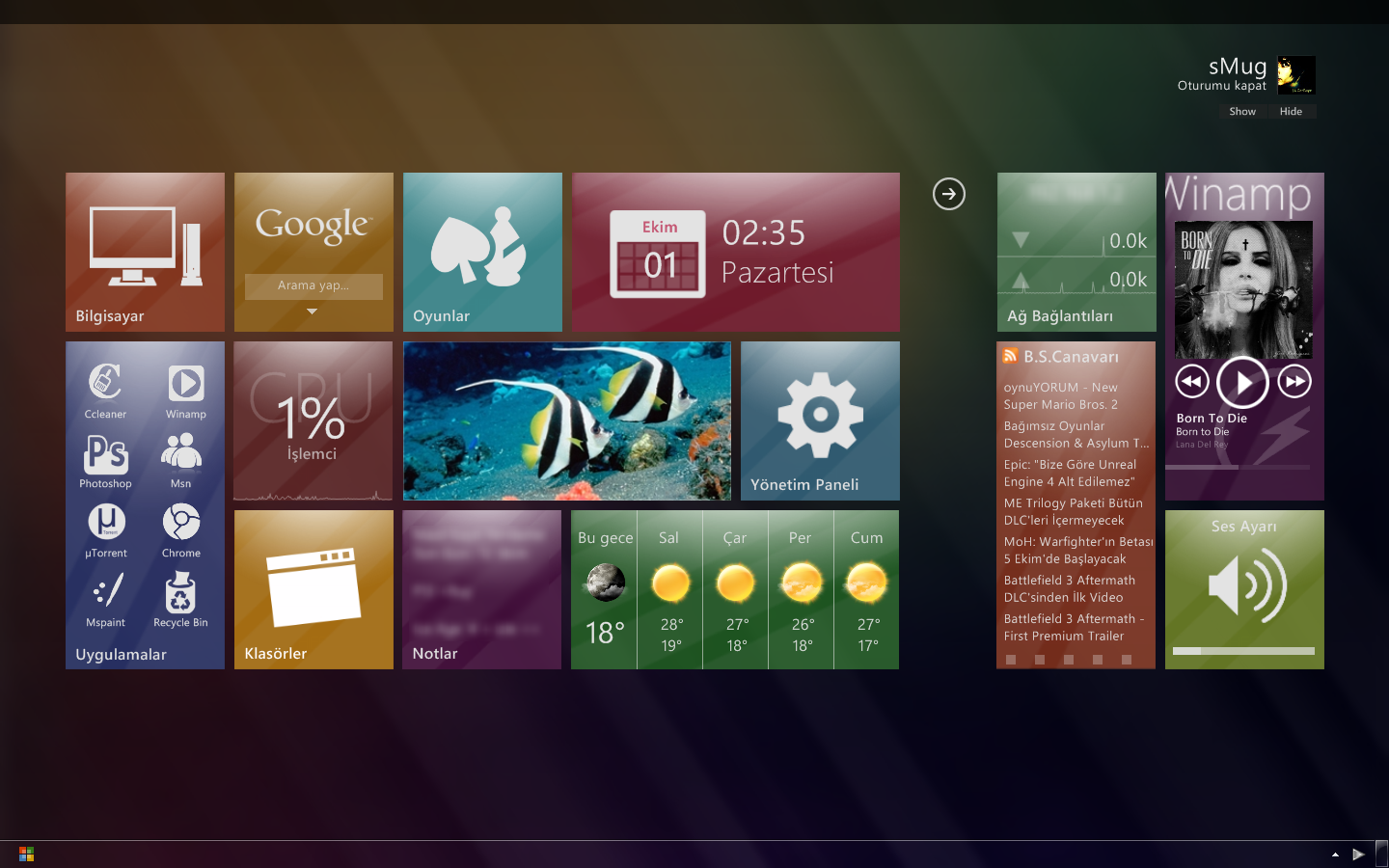Click the Windows start logo in taskbar

pos(26,854)
